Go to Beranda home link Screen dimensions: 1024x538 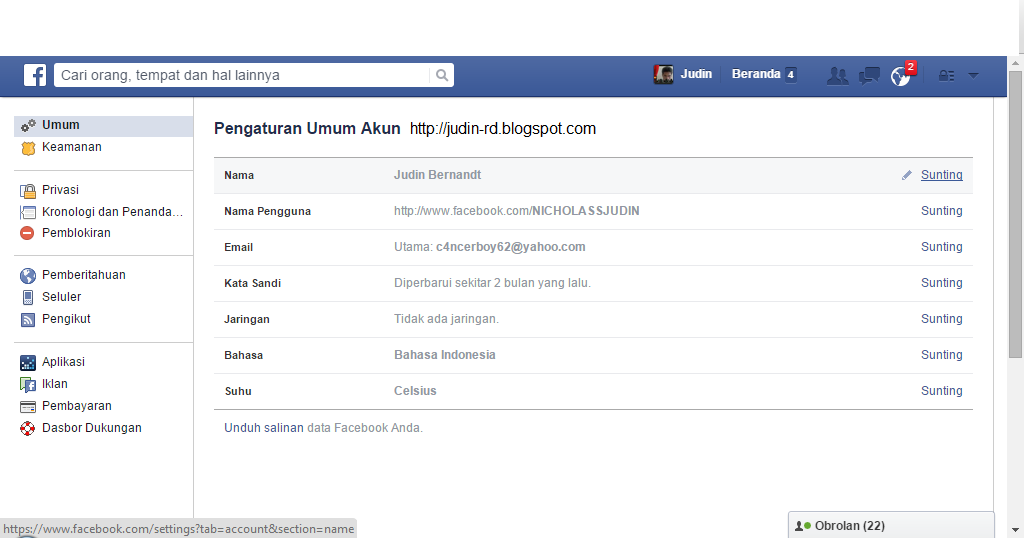pyautogui.click(x=756, y=74)
